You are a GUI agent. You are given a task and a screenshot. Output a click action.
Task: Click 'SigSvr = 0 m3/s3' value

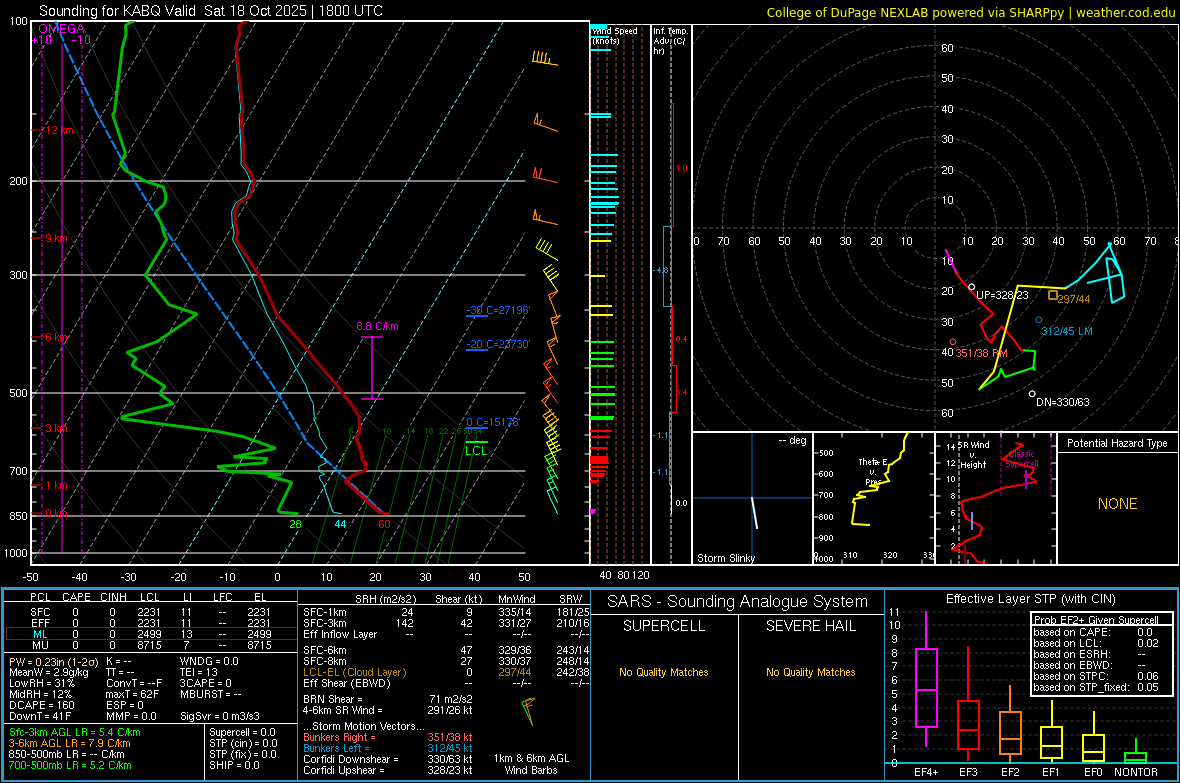[x=220, y=716]
